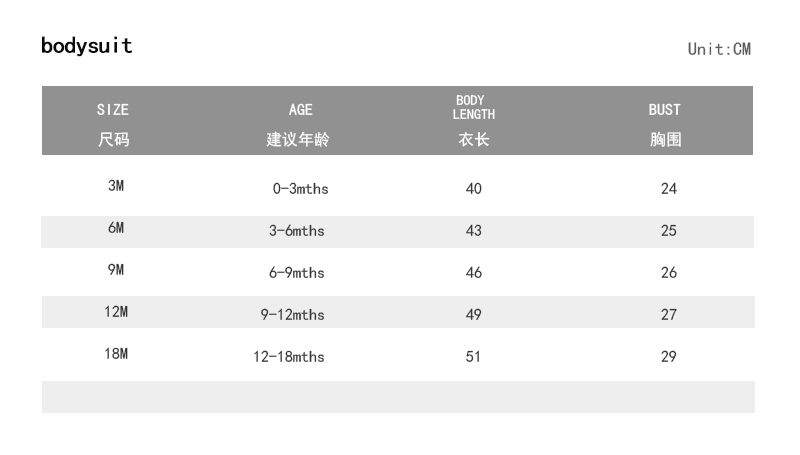Click bust value 24

point(669,189)
